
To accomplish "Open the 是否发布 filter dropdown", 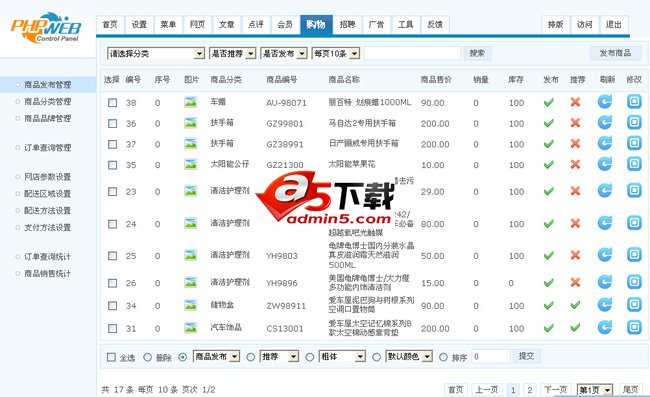I will point(284,53).
